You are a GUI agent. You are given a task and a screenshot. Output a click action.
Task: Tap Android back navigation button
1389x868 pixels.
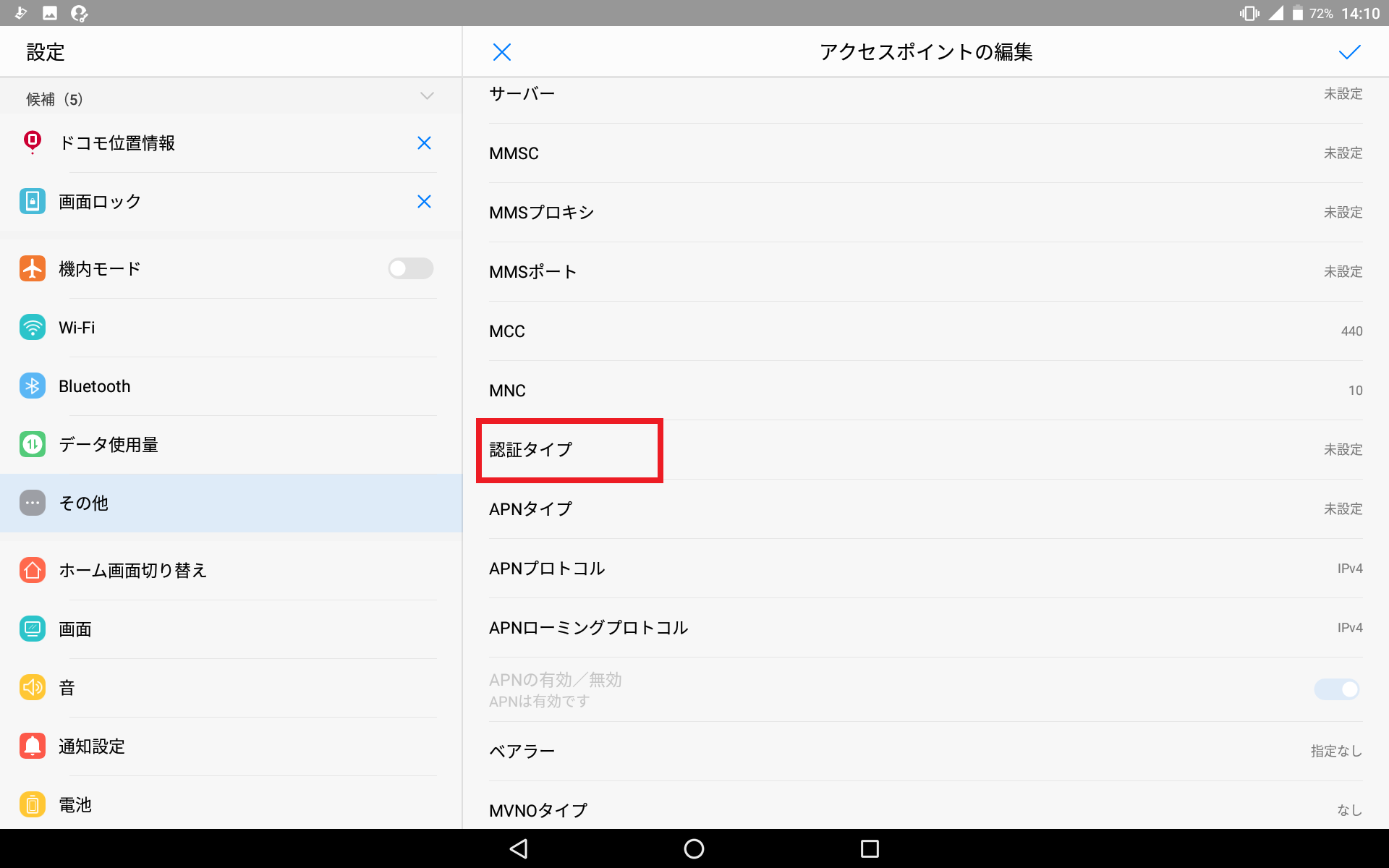tap(519, 848)
